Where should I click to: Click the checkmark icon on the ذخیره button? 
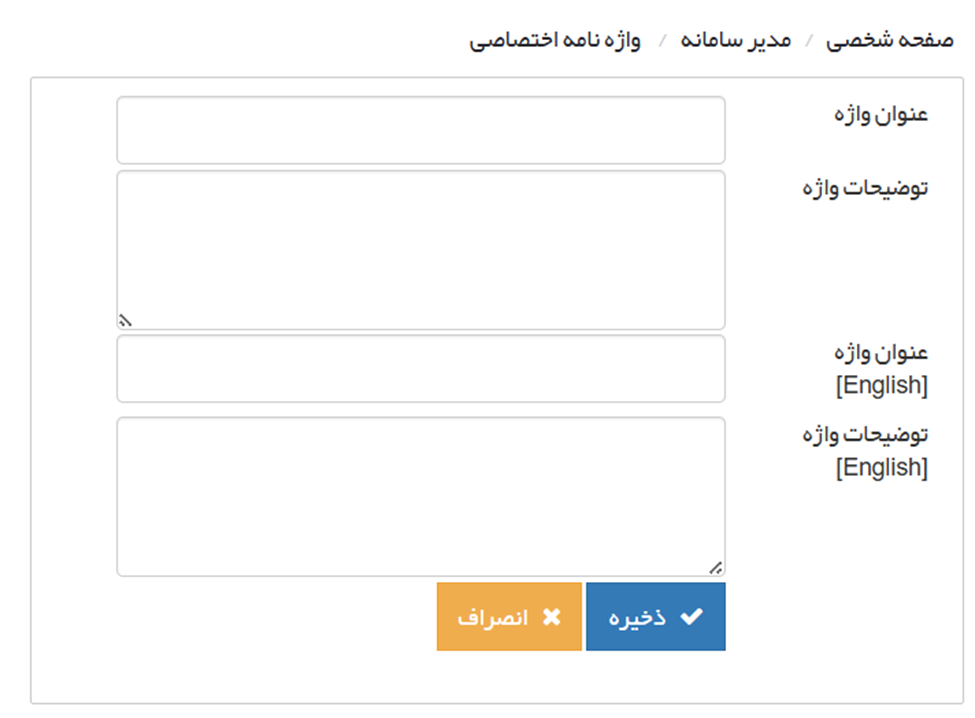click(x=691, y=617)
